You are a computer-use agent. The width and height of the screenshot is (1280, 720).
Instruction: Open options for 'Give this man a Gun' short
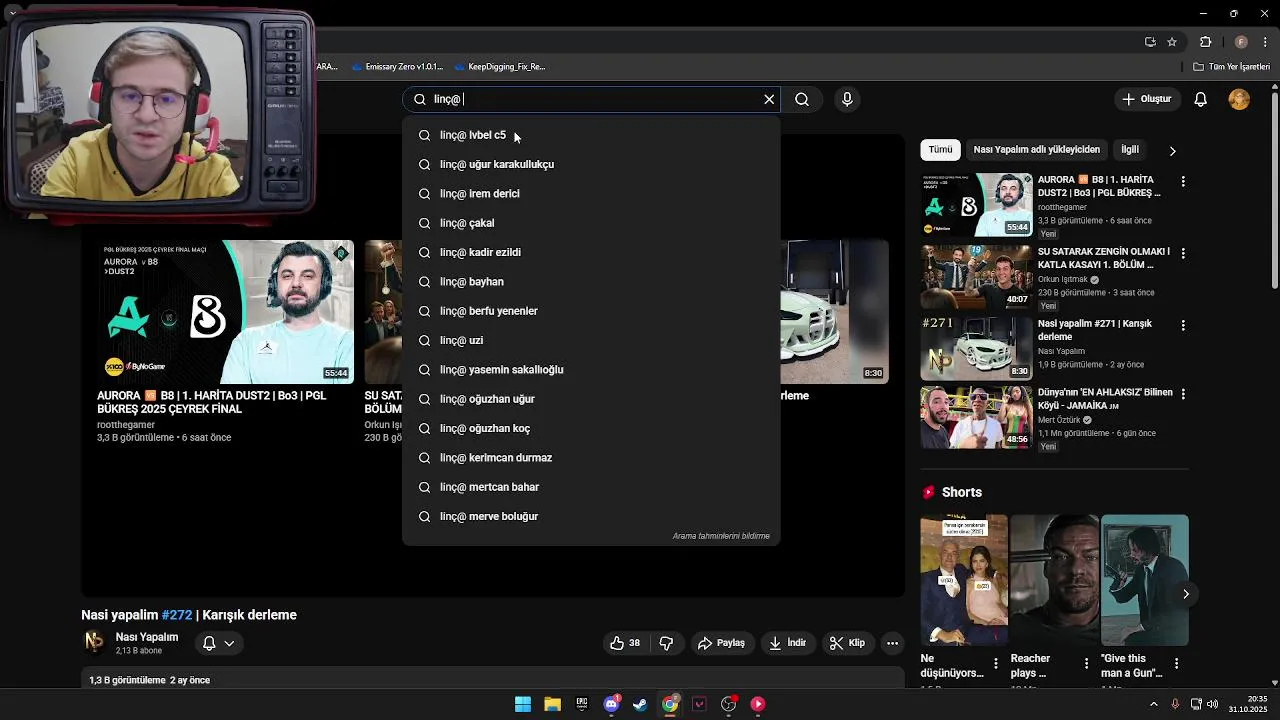pos(1176,663)
